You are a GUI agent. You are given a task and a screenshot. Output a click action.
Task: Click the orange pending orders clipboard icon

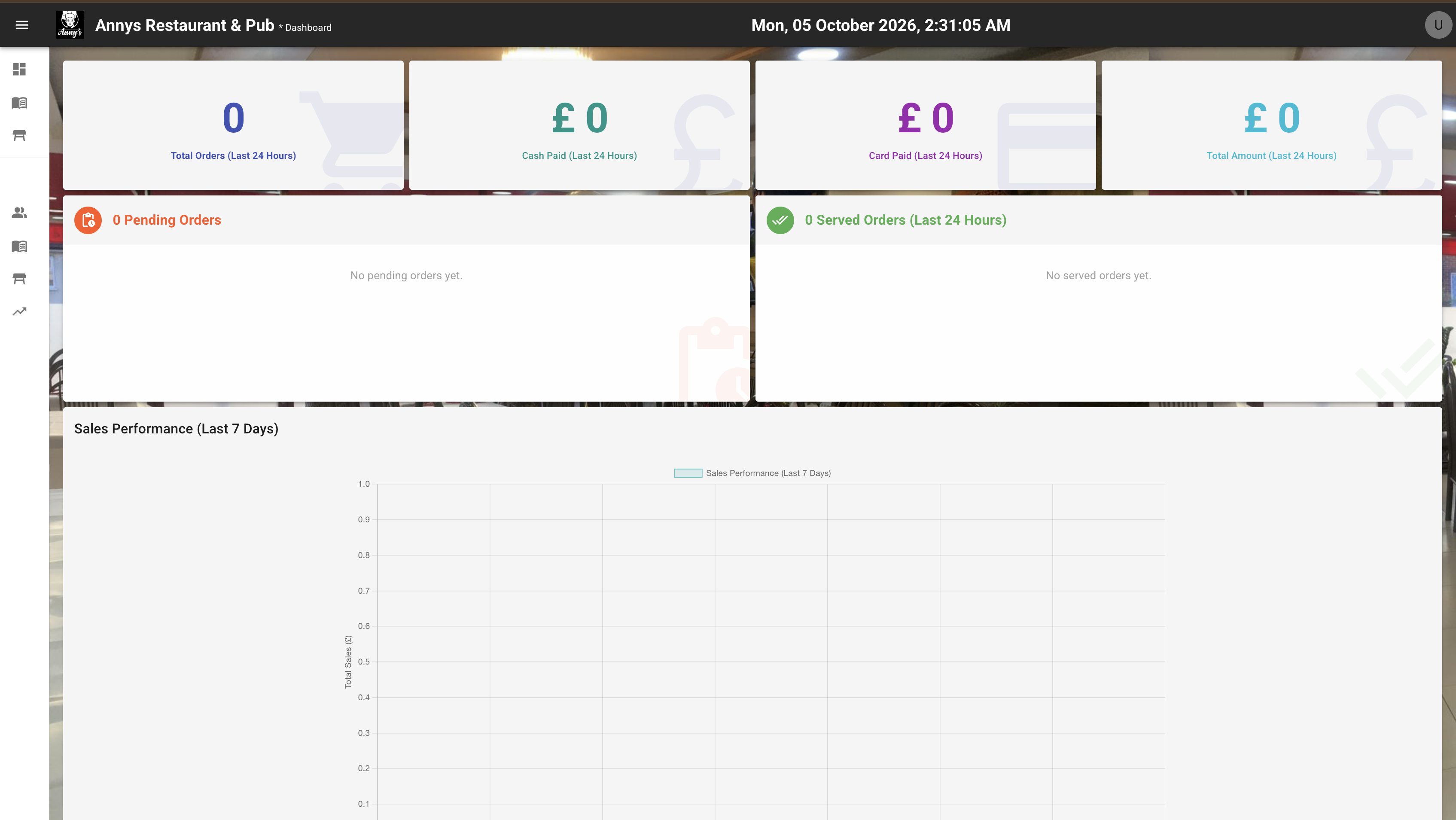tap(88, 220)
